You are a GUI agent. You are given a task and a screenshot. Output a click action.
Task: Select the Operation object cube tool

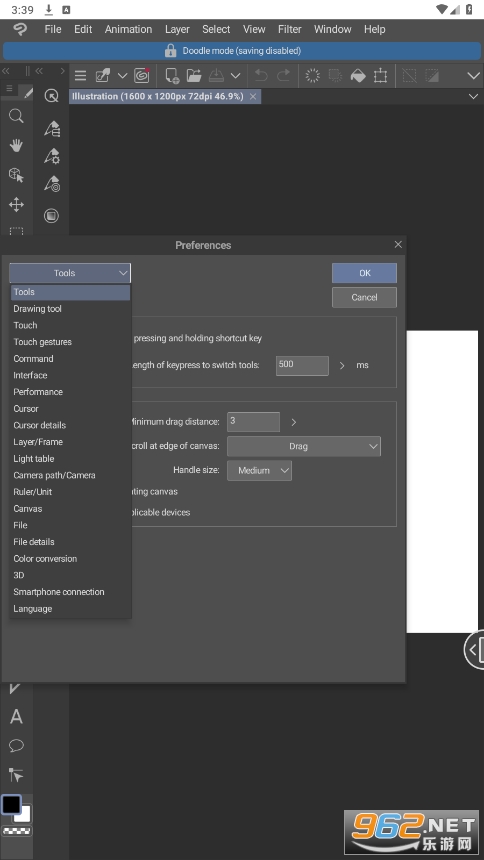16,175
